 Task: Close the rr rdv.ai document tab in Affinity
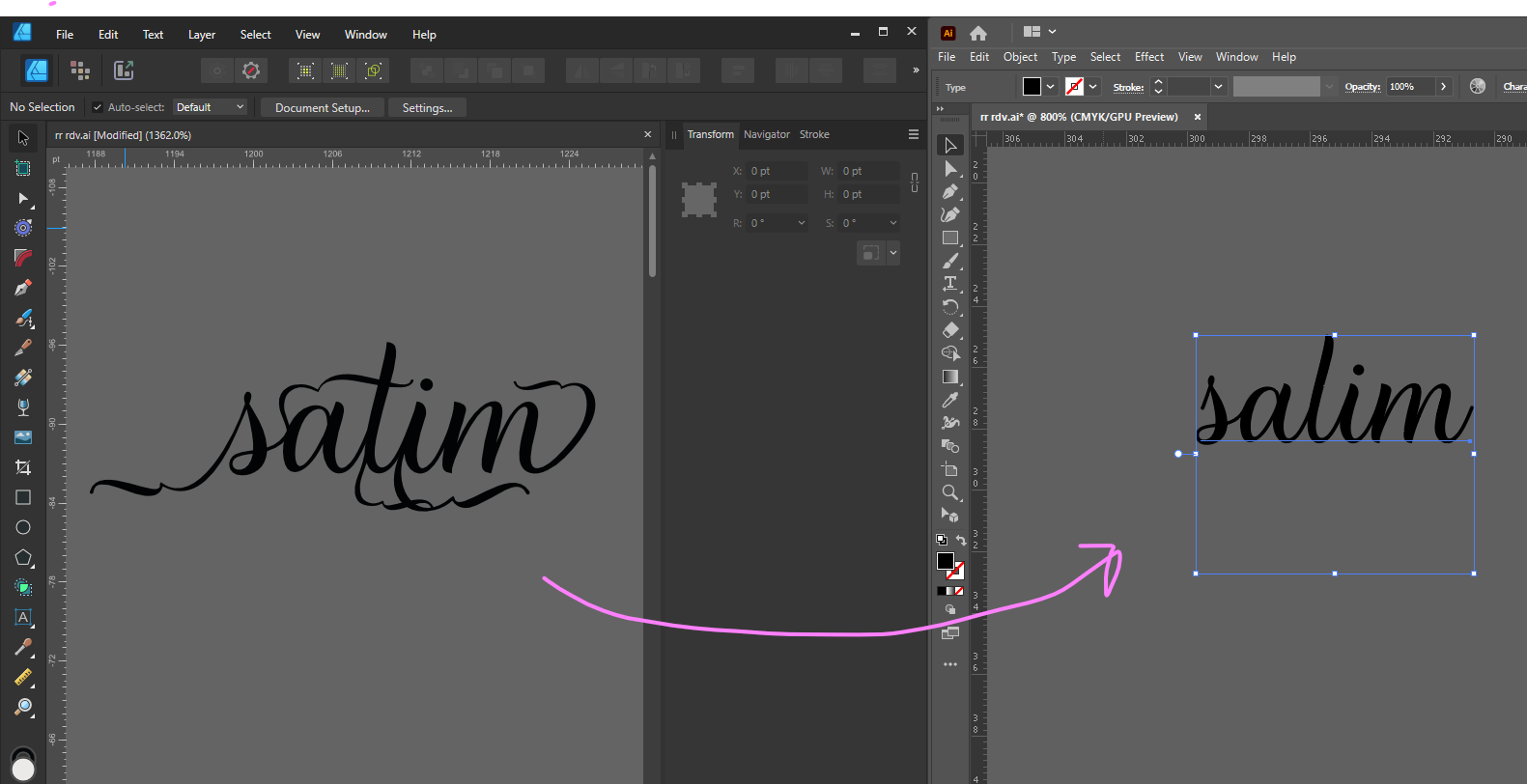tap(648, 134)
